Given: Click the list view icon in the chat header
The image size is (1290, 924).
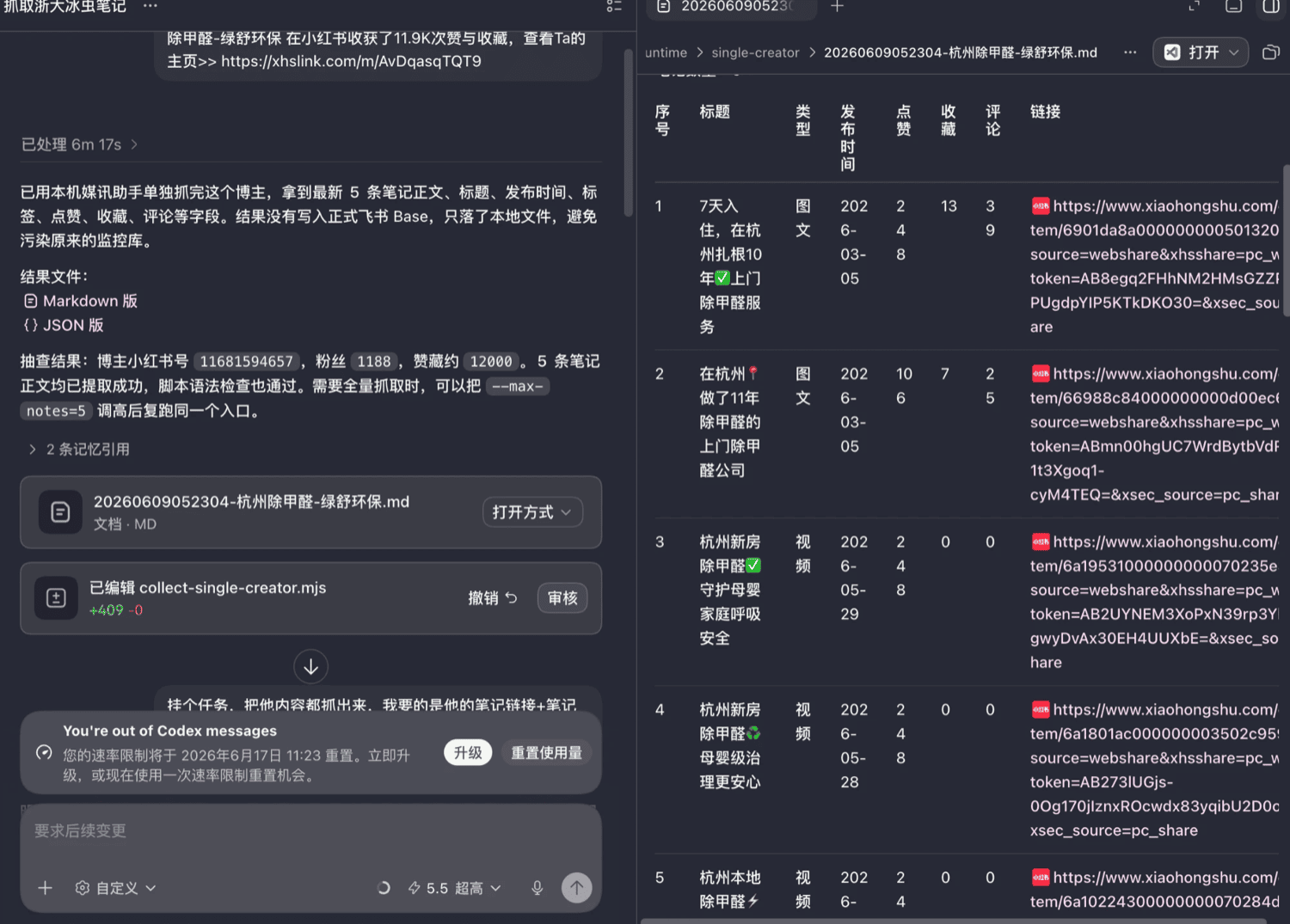Looking at the screenshot, I should pos(614,6).
